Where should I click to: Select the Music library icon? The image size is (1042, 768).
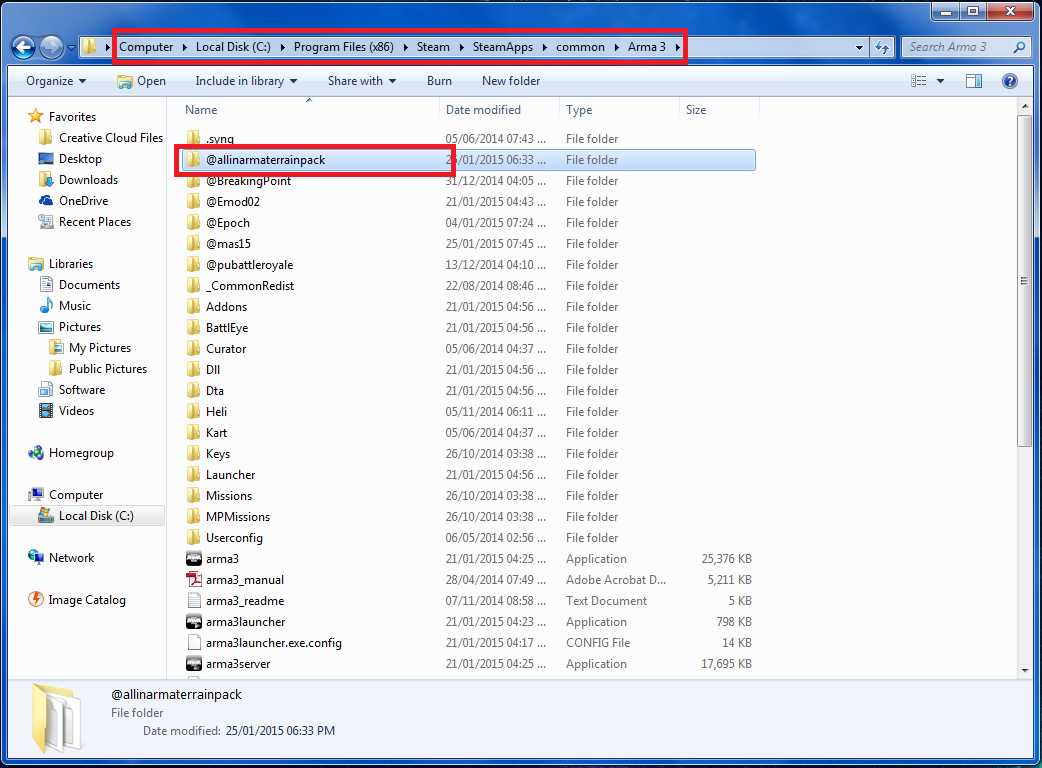46,306
